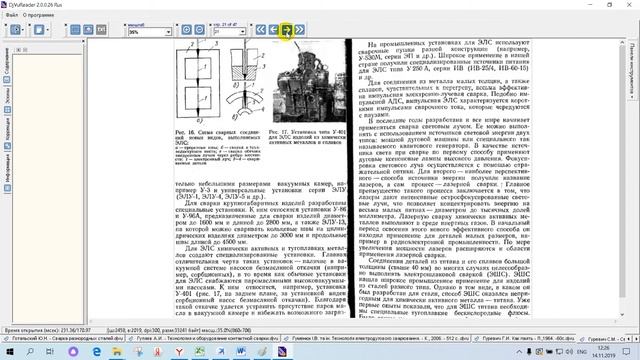Screen dimensions: 640x360
Task: Close the left side panel
Action: (83, 41)
